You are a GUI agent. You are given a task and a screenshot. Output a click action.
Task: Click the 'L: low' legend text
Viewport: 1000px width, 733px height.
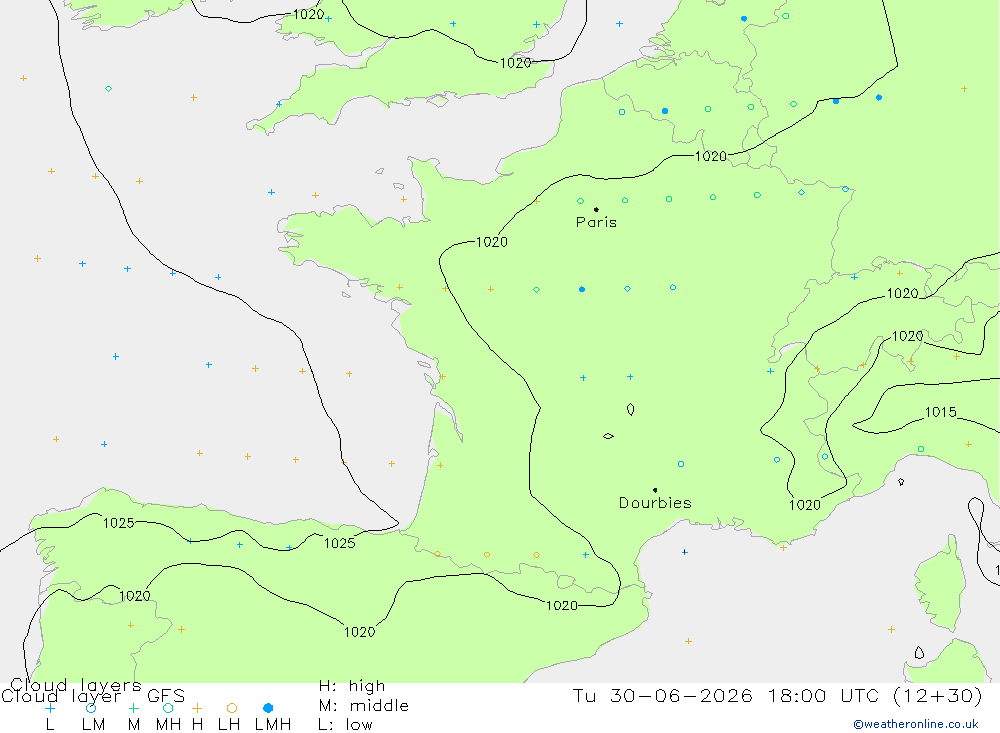coord(345,725)
